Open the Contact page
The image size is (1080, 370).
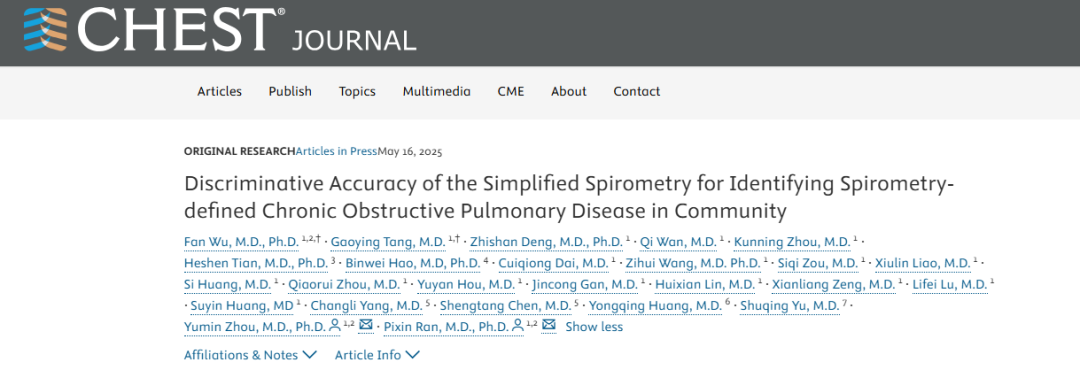pos(636,91)
